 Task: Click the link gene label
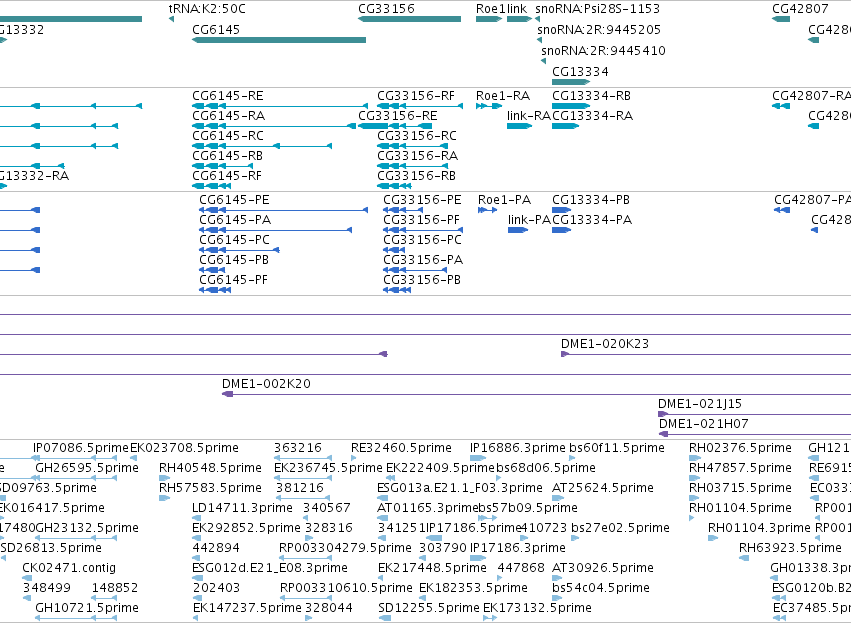(x=517, y=9)
